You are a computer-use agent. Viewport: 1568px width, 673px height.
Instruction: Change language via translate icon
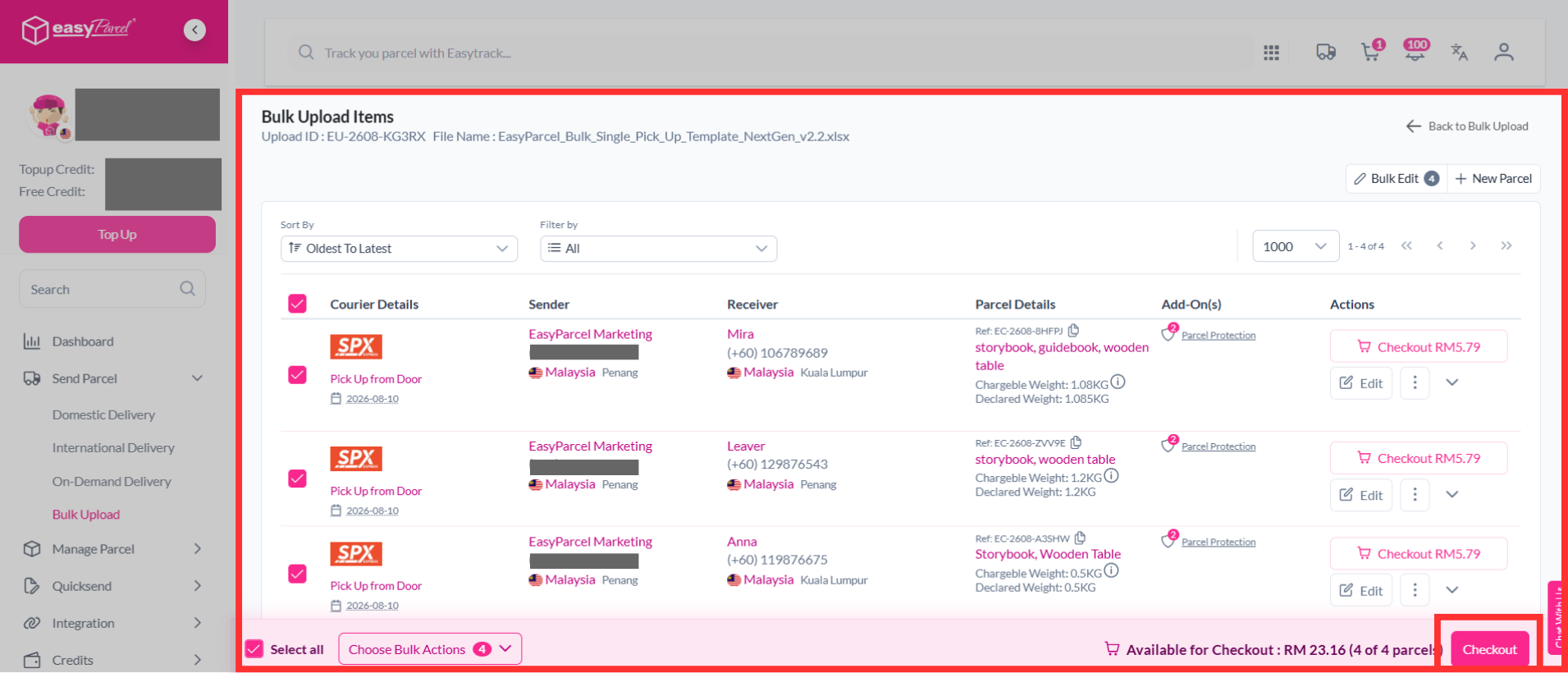[1459, 53]
